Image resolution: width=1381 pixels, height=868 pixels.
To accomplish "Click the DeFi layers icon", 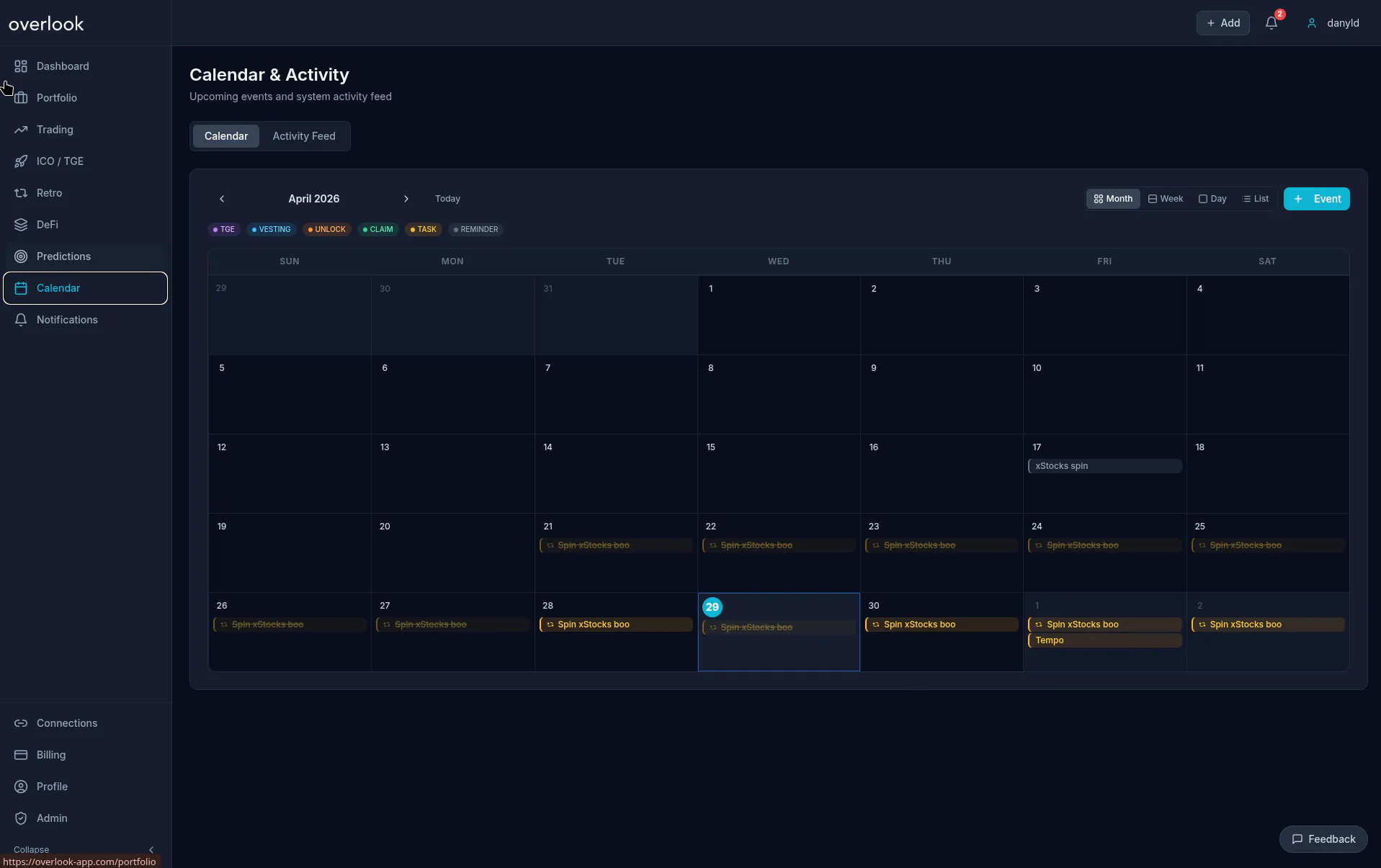I will tap(21, 225).
